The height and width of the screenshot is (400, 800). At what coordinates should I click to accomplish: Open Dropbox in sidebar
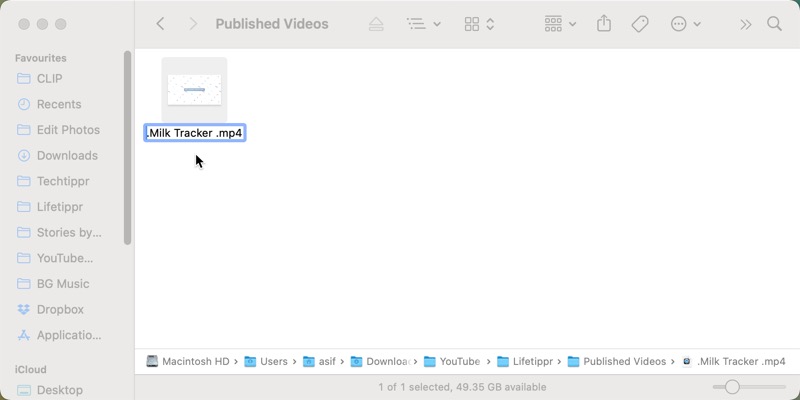50,309
